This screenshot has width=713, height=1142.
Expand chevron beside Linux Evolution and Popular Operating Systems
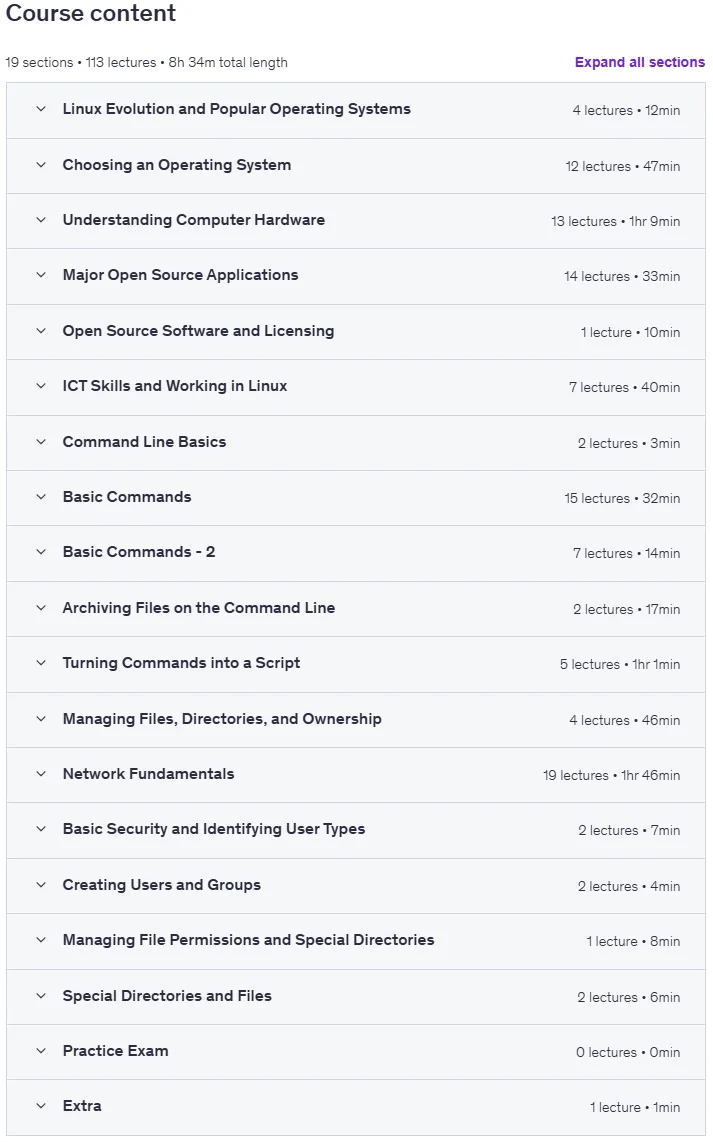tap(41, 109)
